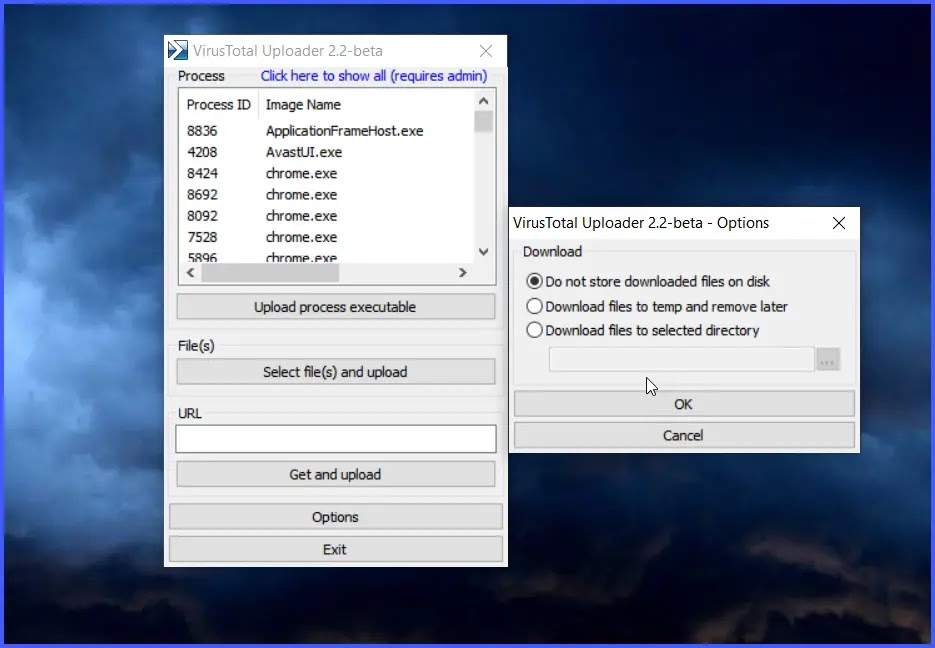The height and width of the screenshot is (648, 935).
Task: Select the AvastUI.exe process row
Action: click(x=327, y=153)
